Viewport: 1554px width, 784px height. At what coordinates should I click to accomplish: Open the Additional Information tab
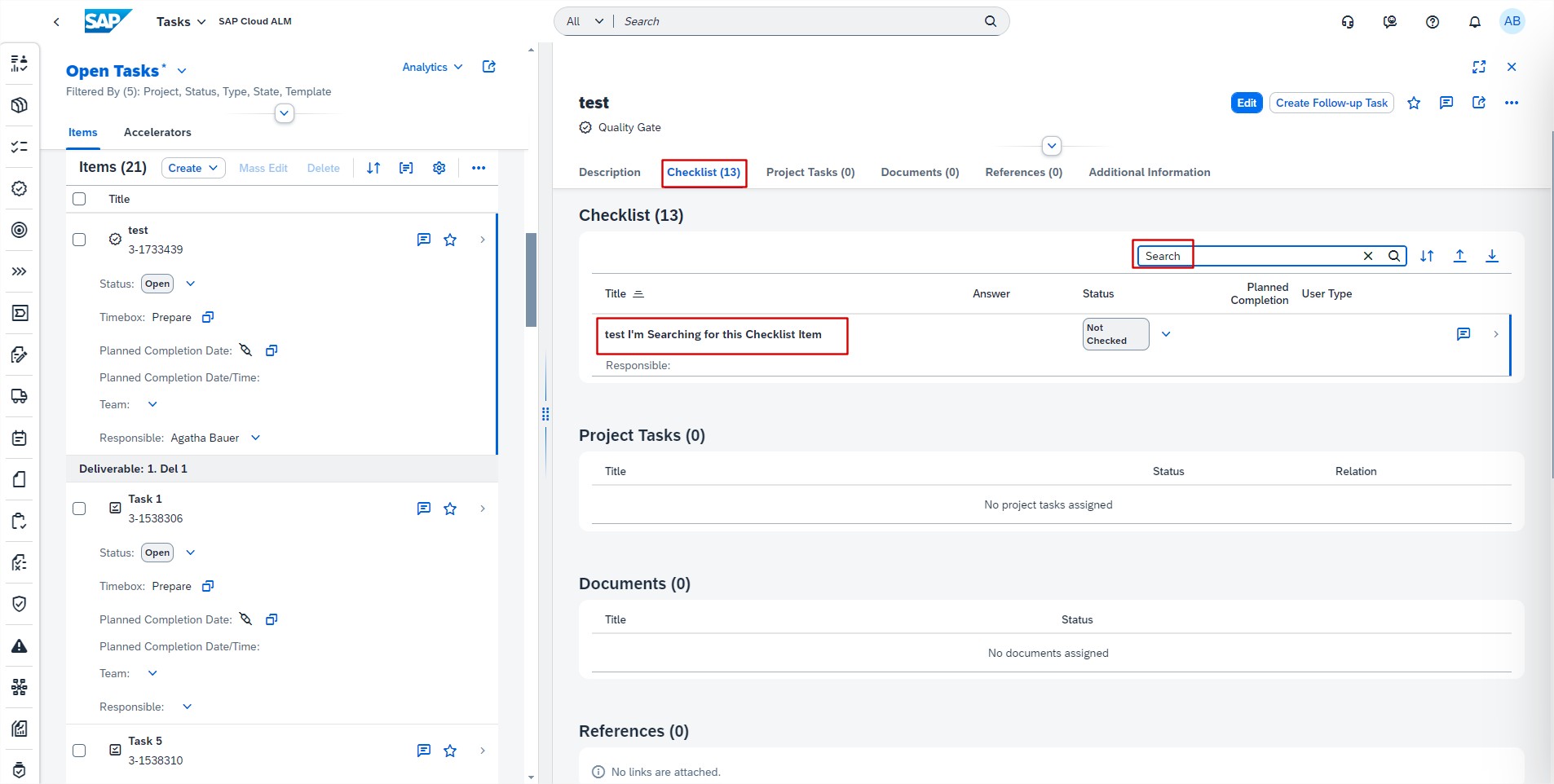click(x=1149, y=172)
